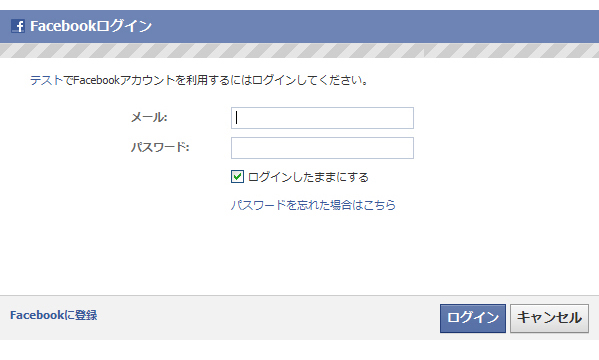Click the パスワード field label
The image size is (599, 360).
coord(160,147)
